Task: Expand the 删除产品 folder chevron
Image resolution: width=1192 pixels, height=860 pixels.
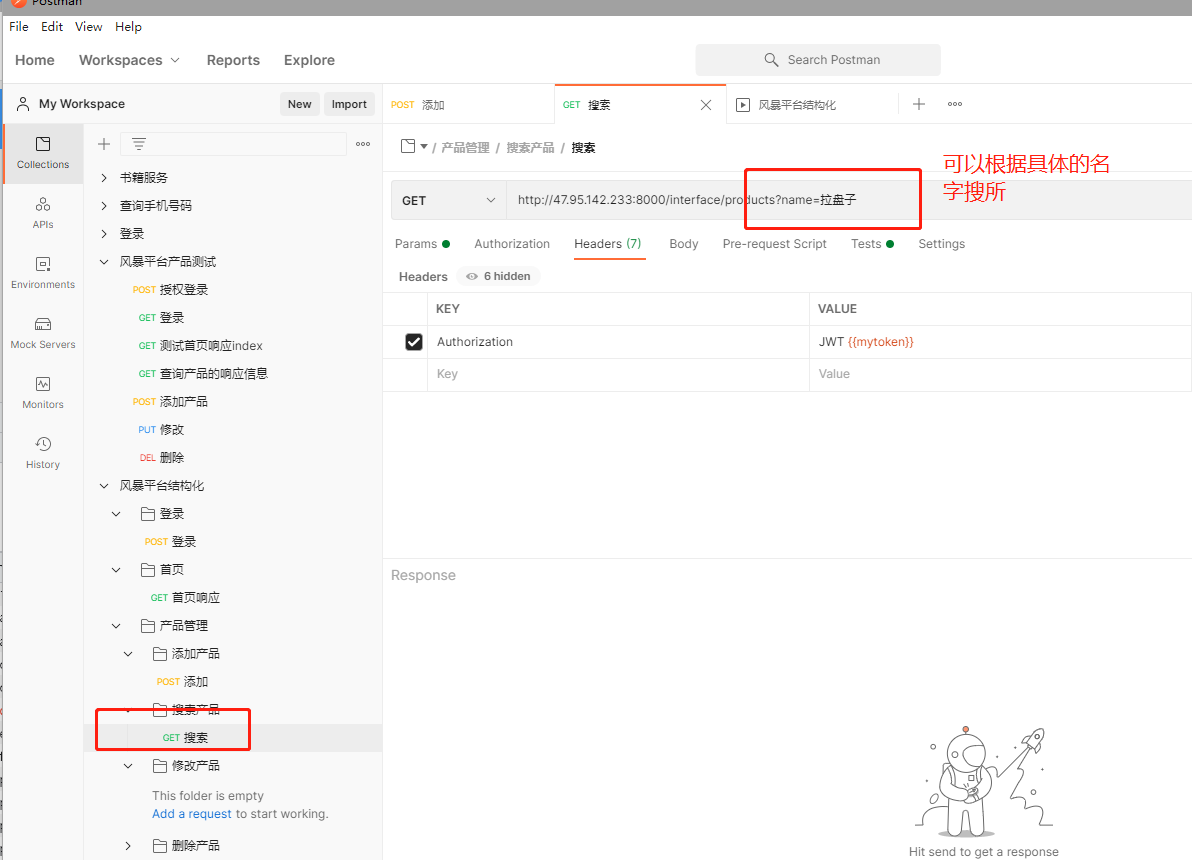Action: coord(128,846)
